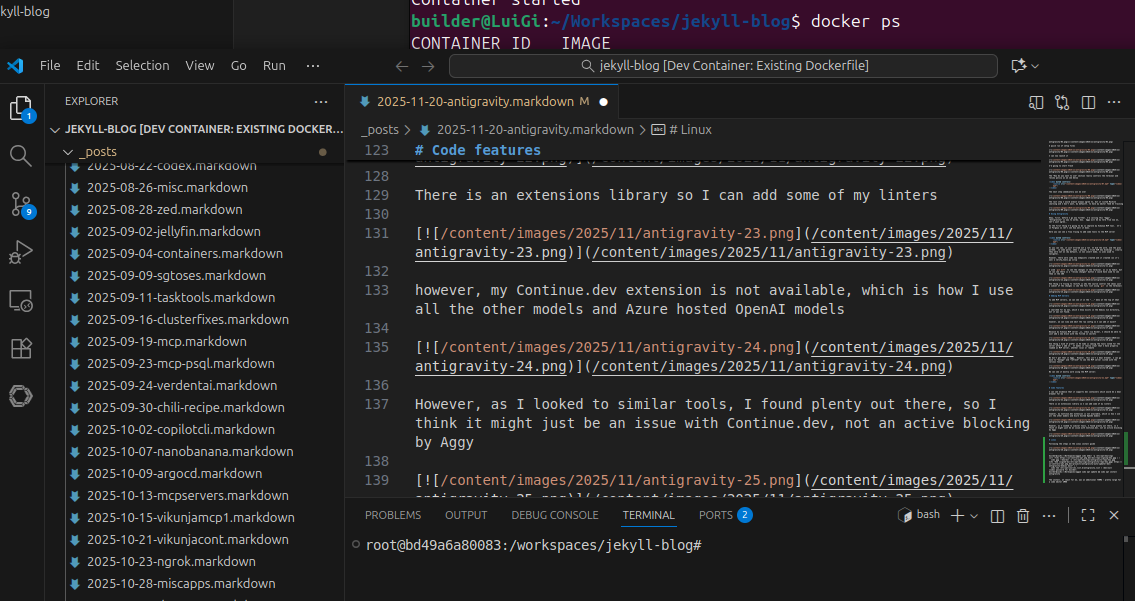The image size is (1135, 601).
Task: Open markdown preview to the side
Action: pos(1036,102)
